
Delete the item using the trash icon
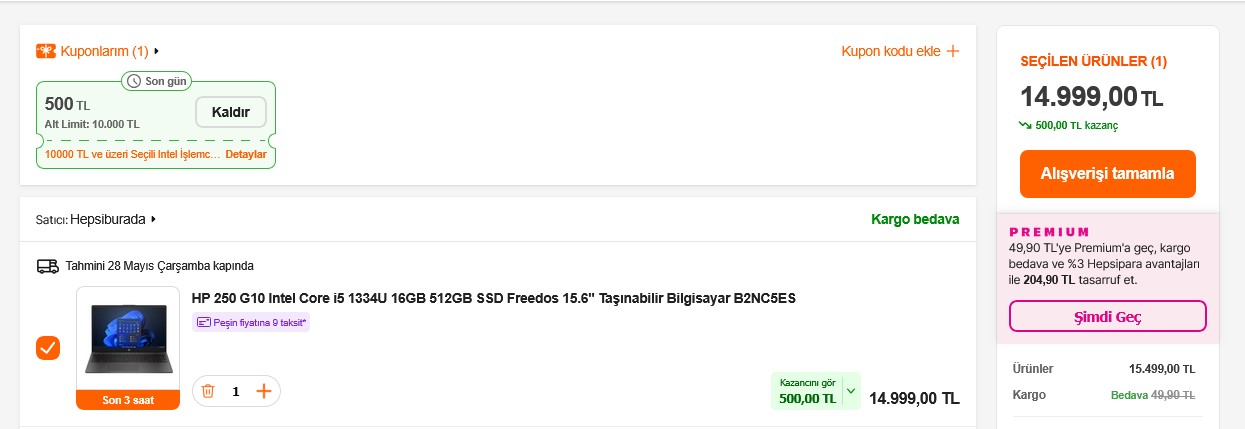tap(208, 391)
